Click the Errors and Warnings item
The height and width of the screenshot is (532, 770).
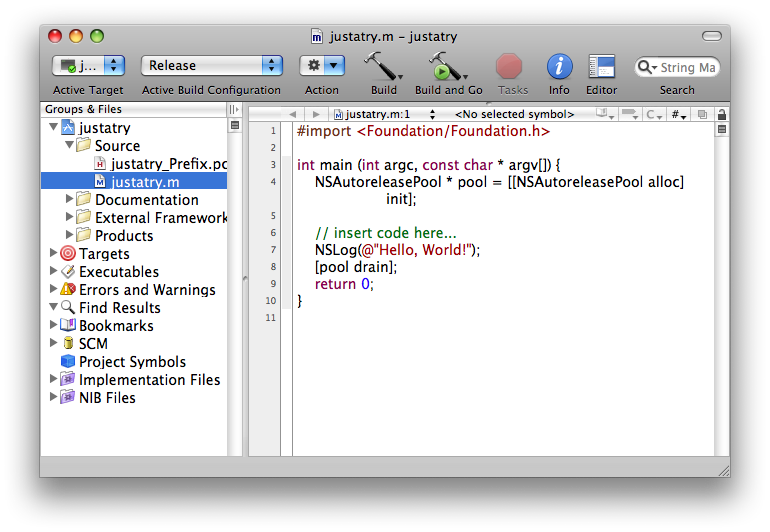(147, 290)
